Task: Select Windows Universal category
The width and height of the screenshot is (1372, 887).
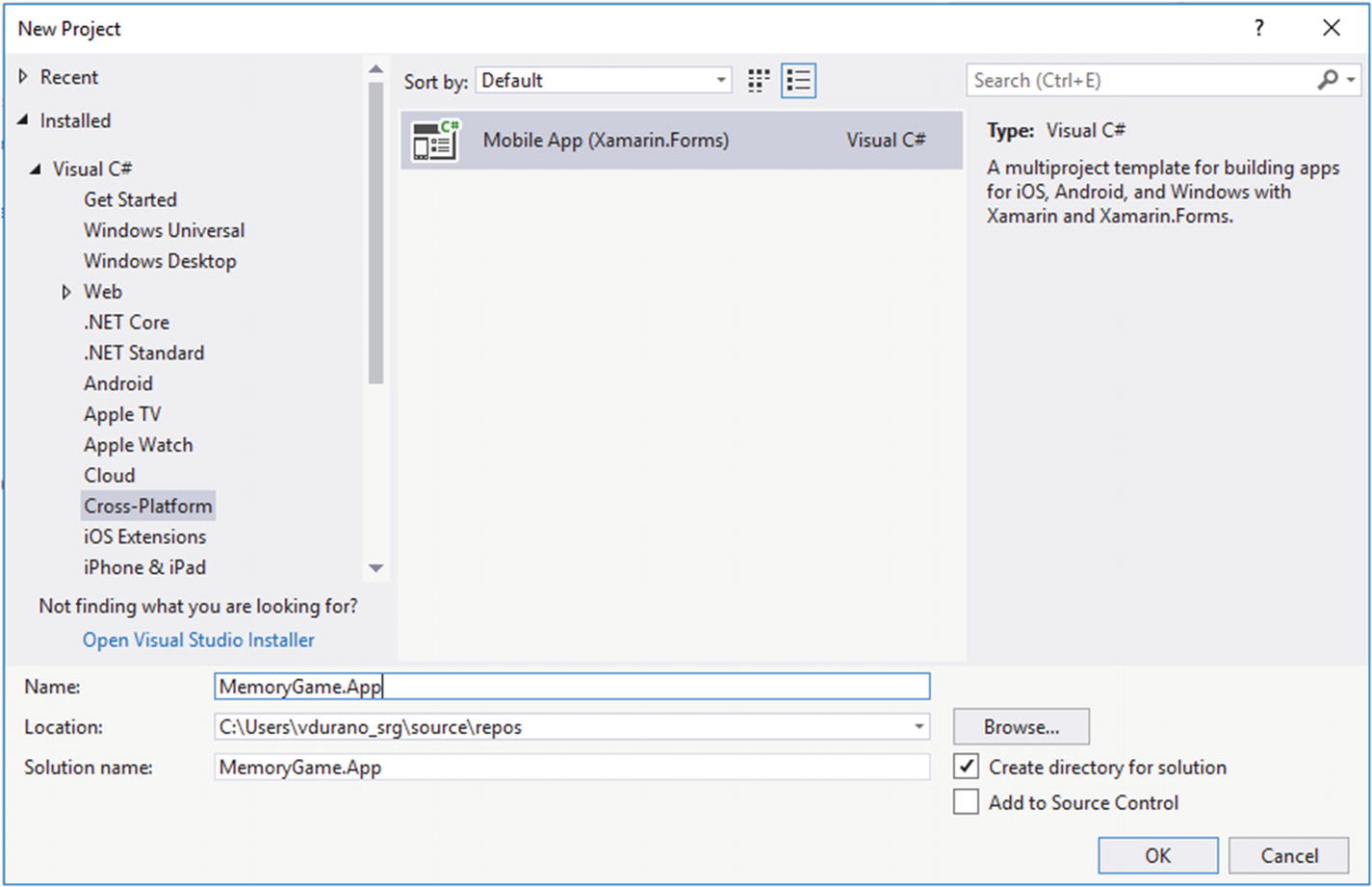Action: (164, 230)
